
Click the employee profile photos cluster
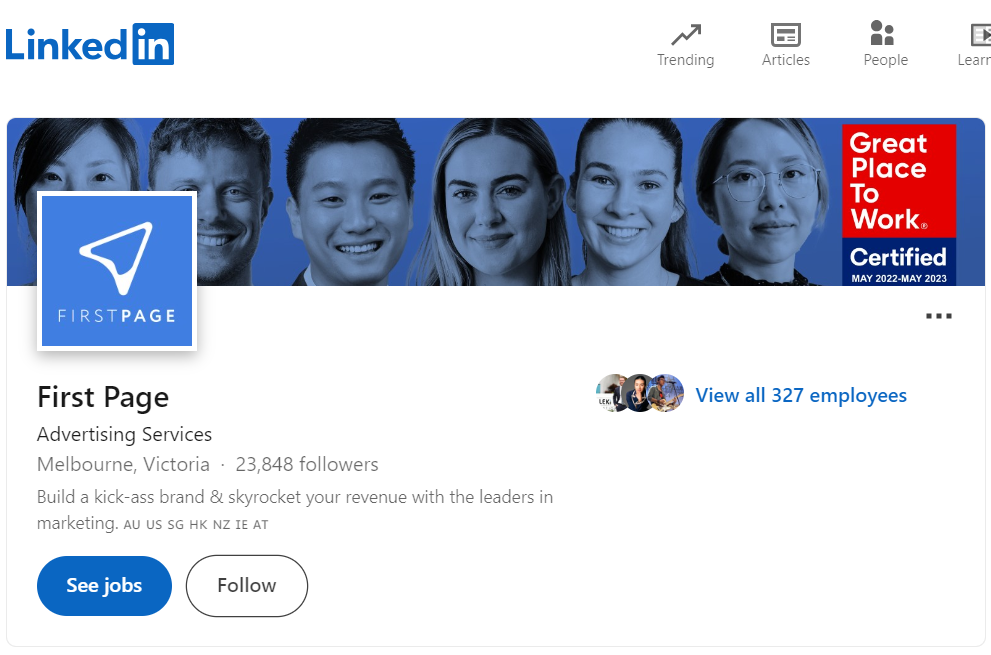[640, 393]
